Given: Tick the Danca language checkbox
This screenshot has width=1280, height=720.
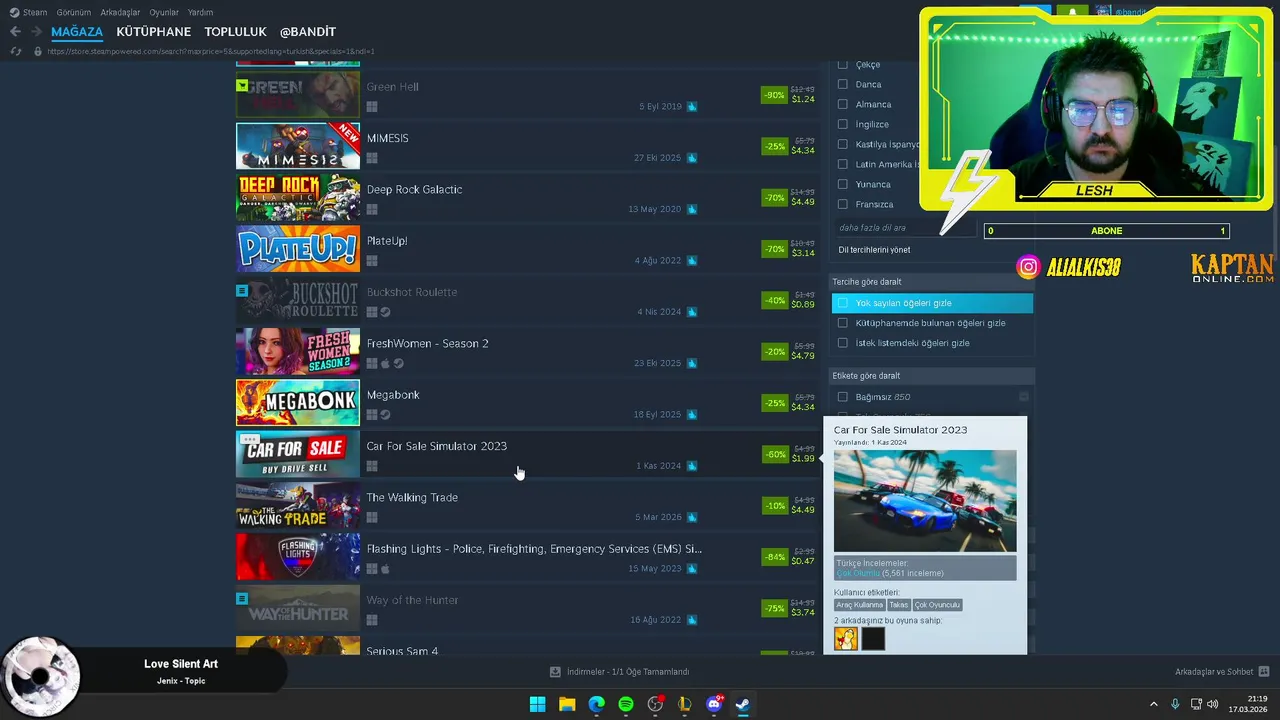Looking at the screenshot, I should tap(842, 84).
